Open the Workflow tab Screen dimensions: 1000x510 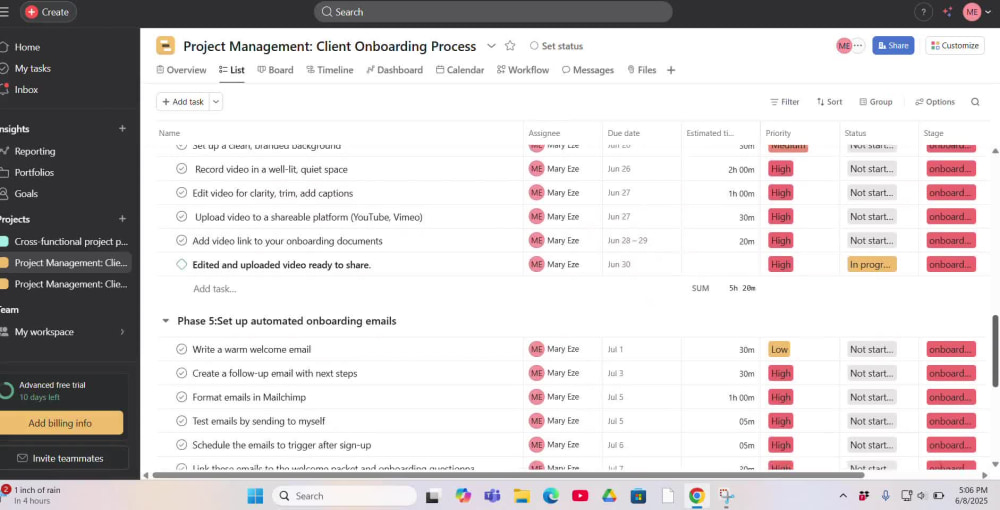(x=523, y=70)
